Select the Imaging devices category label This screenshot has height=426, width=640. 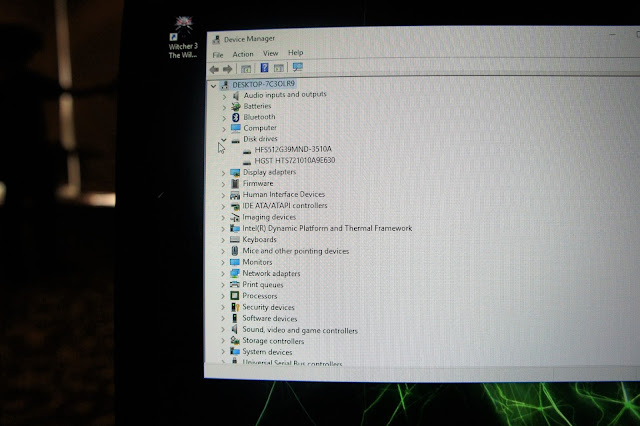(269, 217)
